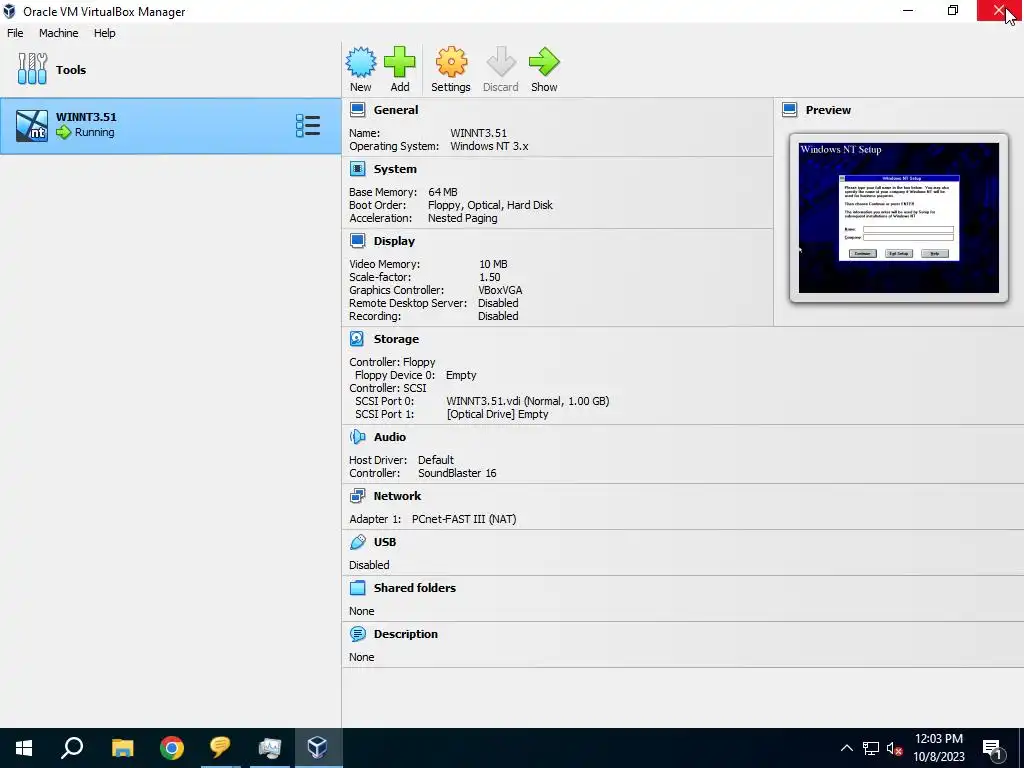Click the WINNT3.51 NT machine icon
Screen dimensions: 1024x768
32,126
